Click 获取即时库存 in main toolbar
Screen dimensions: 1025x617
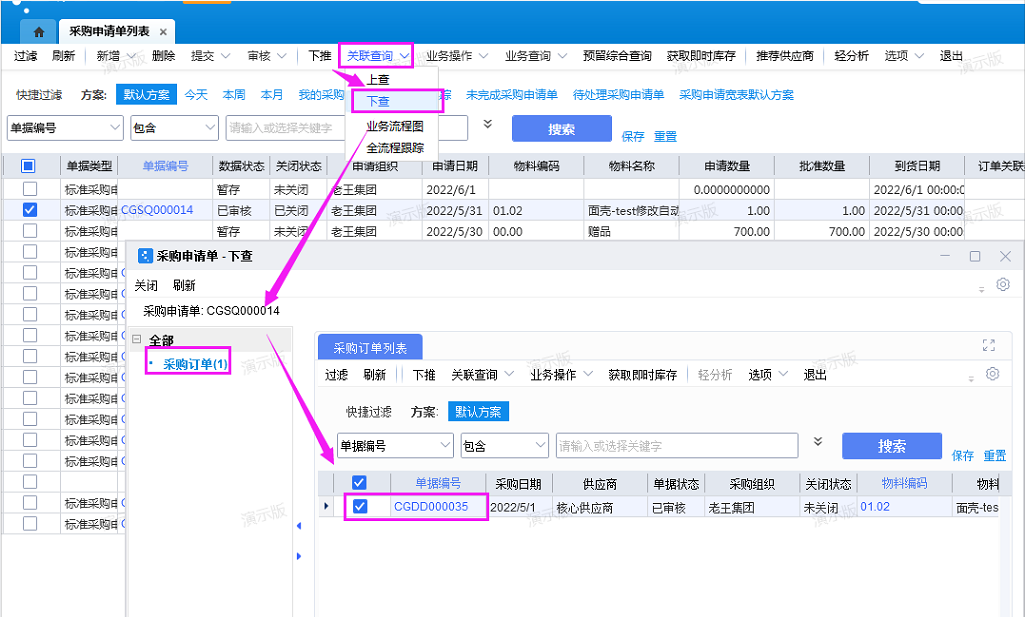pos(701,56)
